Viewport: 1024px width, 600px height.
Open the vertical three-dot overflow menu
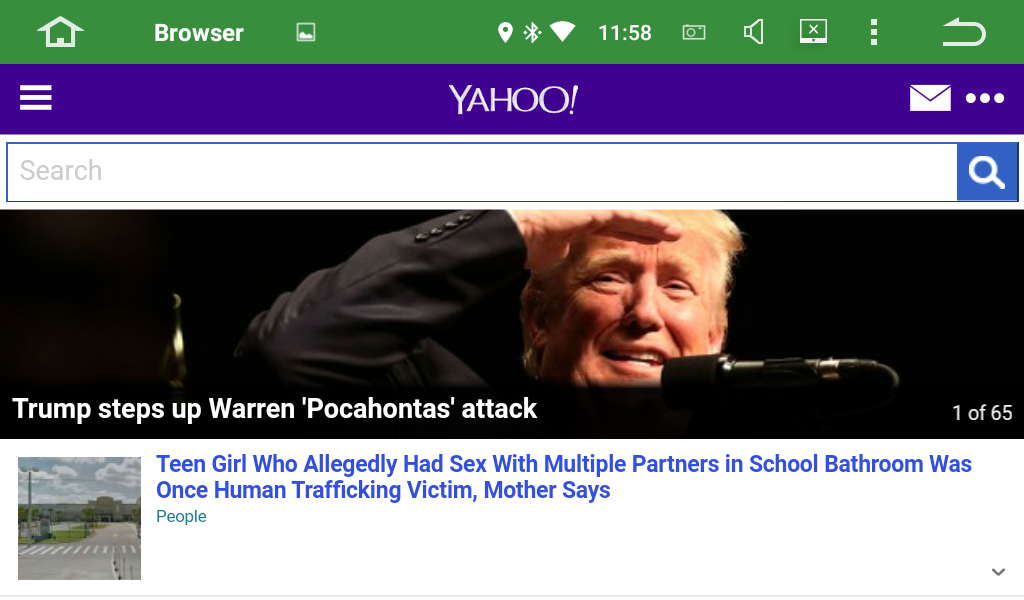pos(873,33)
